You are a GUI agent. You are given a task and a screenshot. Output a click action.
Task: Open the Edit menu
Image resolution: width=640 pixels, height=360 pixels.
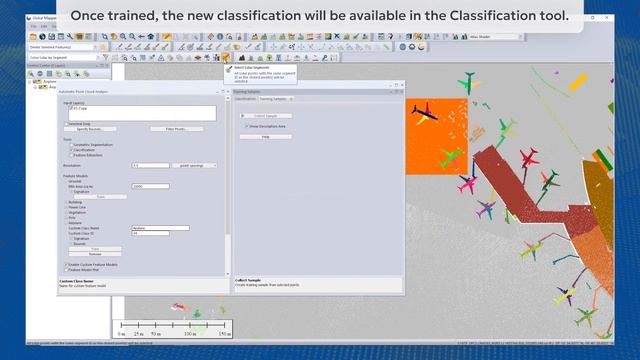coord(44,27)
